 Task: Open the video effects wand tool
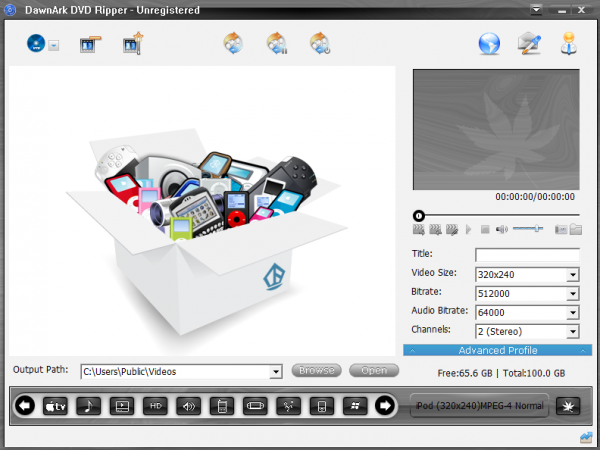click(133, 44)
